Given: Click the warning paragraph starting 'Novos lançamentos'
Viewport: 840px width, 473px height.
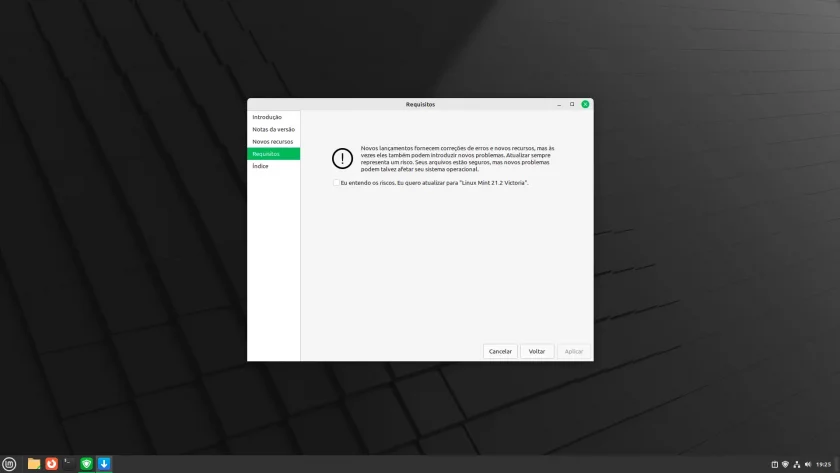Looking at the screenshot, I should (x=458, y=159).
